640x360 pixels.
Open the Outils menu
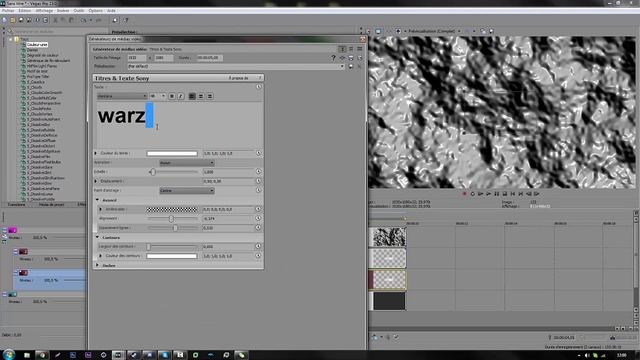click(x=79, y=11)
